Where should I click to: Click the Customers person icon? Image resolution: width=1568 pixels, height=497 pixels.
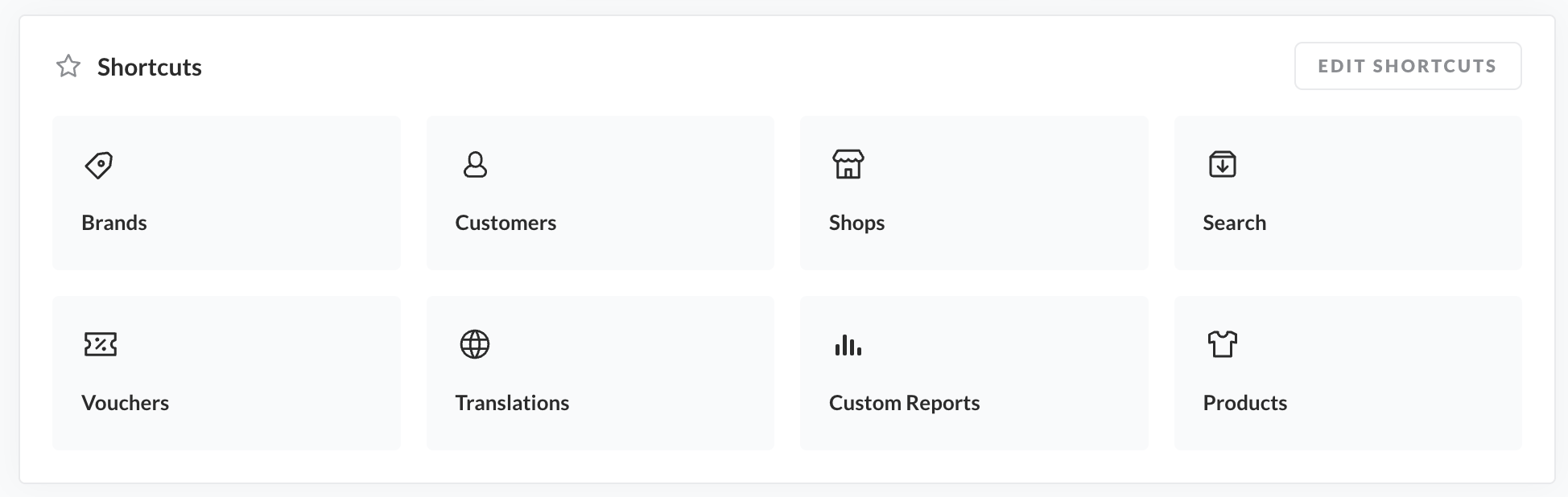475,165
